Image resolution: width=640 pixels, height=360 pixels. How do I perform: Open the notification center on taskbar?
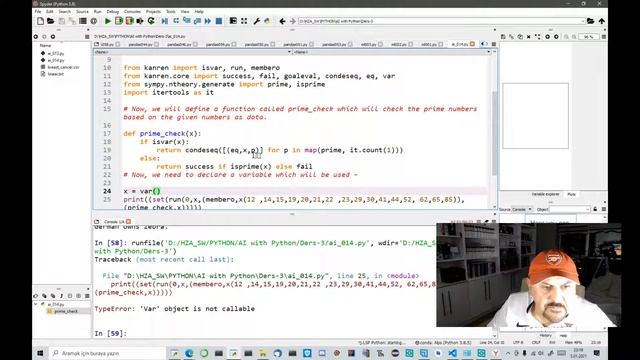[596, 353]
